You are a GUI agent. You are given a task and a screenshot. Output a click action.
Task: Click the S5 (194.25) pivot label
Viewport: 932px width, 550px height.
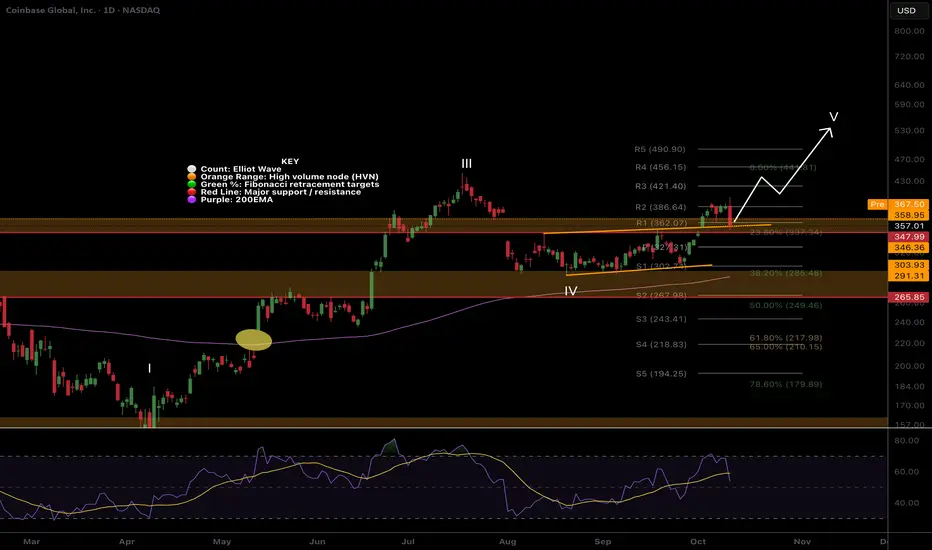click(x=661, y=374)
